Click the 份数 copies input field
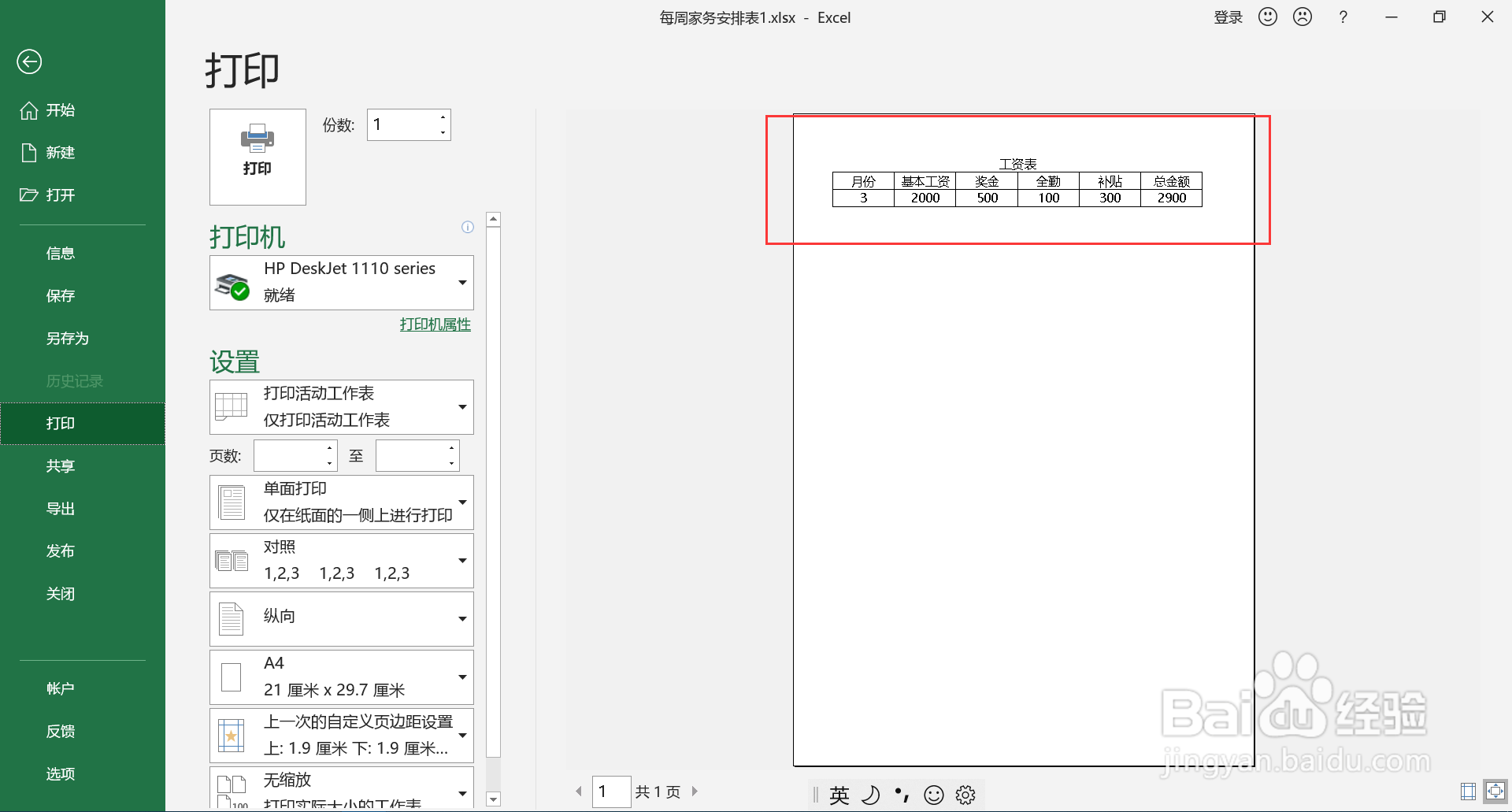The height and width of the screenshot is (812, 1512). [402, 124]
